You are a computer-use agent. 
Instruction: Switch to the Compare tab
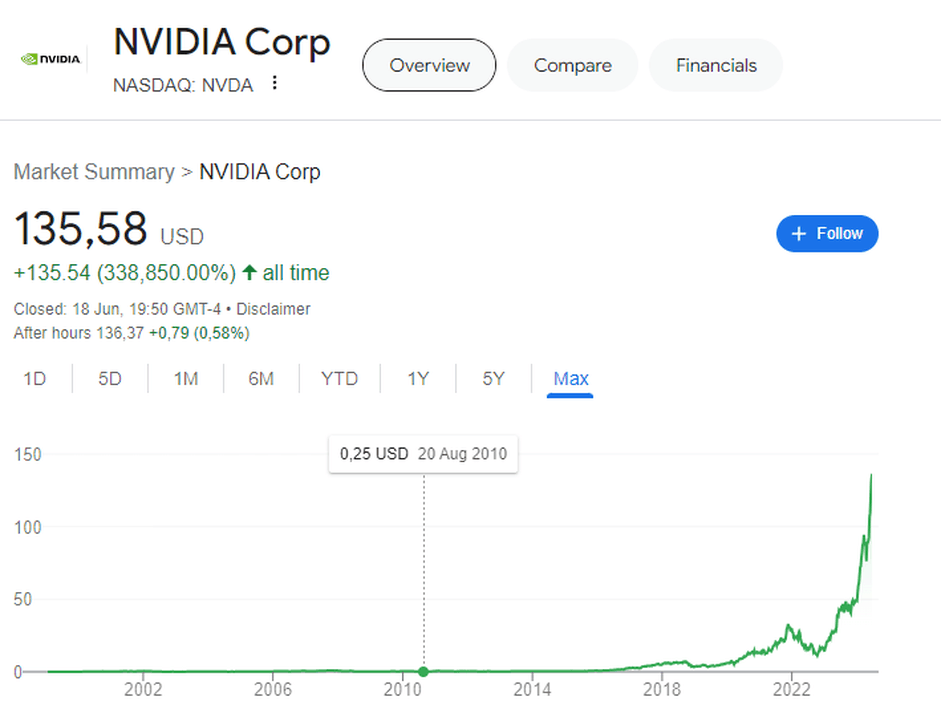coord(572,65)
